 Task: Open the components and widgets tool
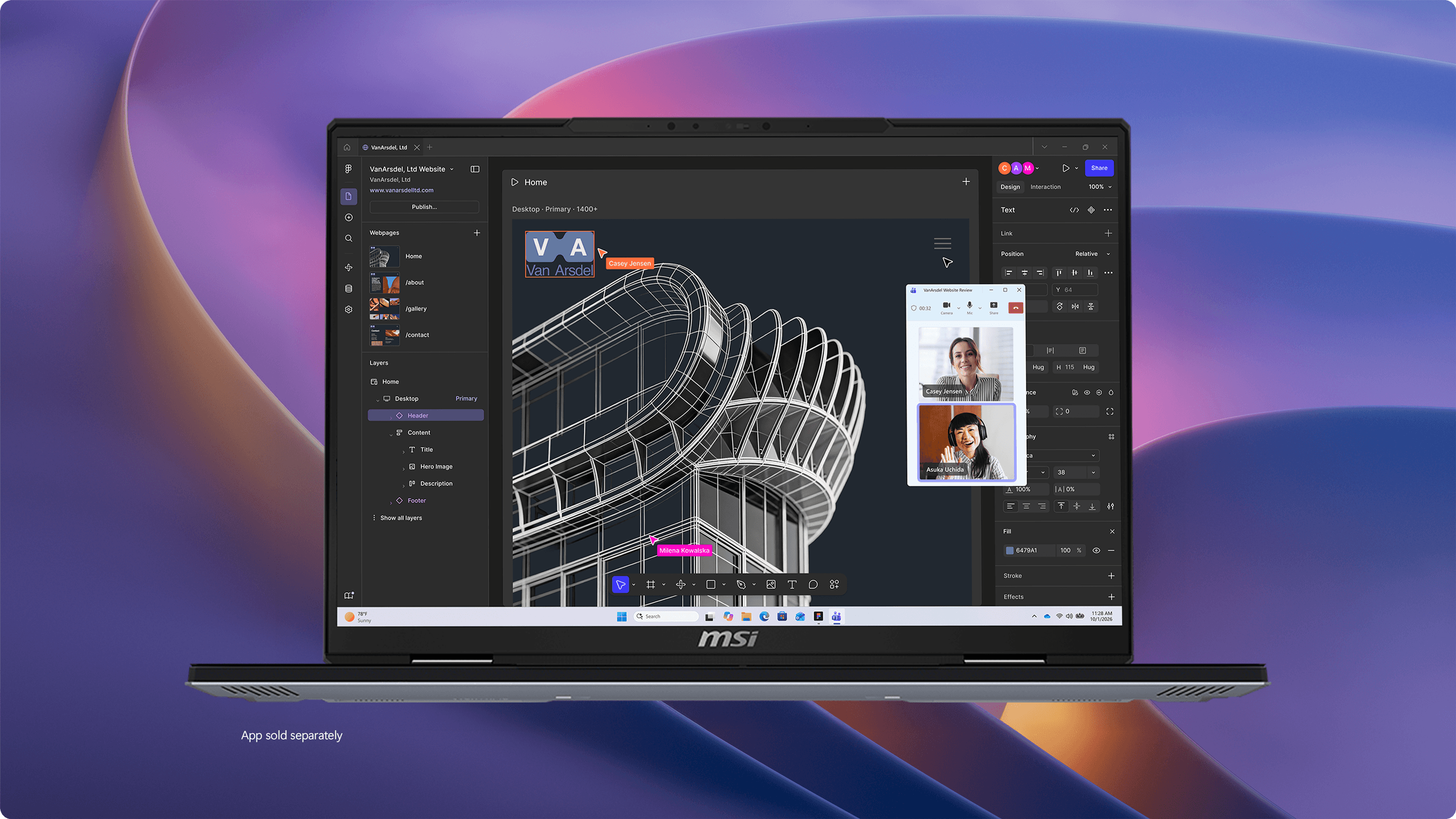click(834, 584)
